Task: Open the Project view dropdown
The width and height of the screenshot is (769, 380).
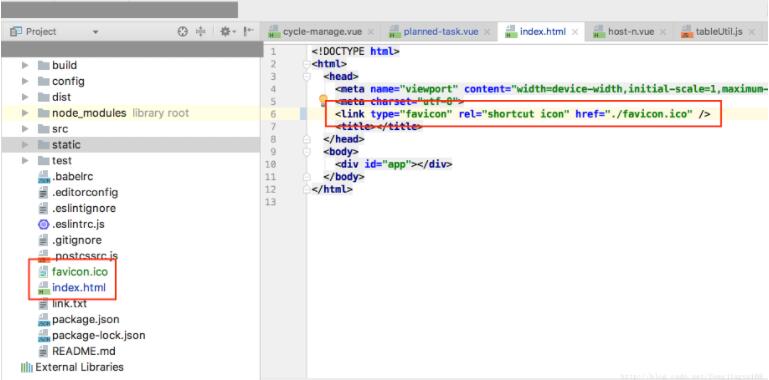Action: coord(95,32)
